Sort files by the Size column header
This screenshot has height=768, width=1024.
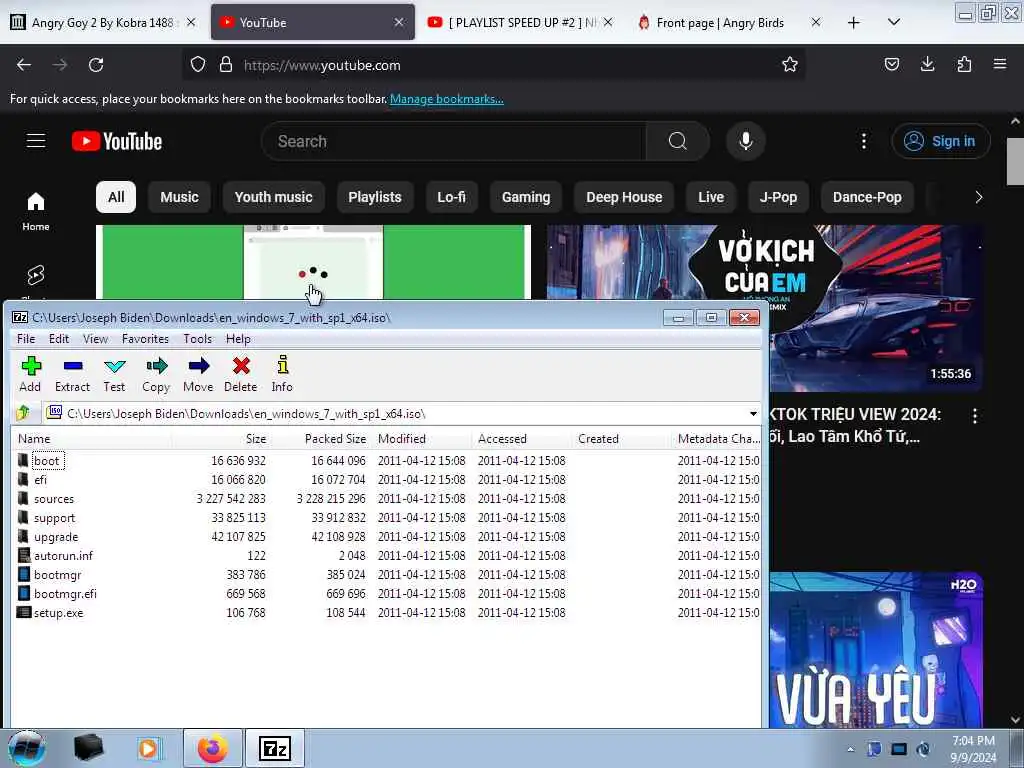tap(222, 439)
